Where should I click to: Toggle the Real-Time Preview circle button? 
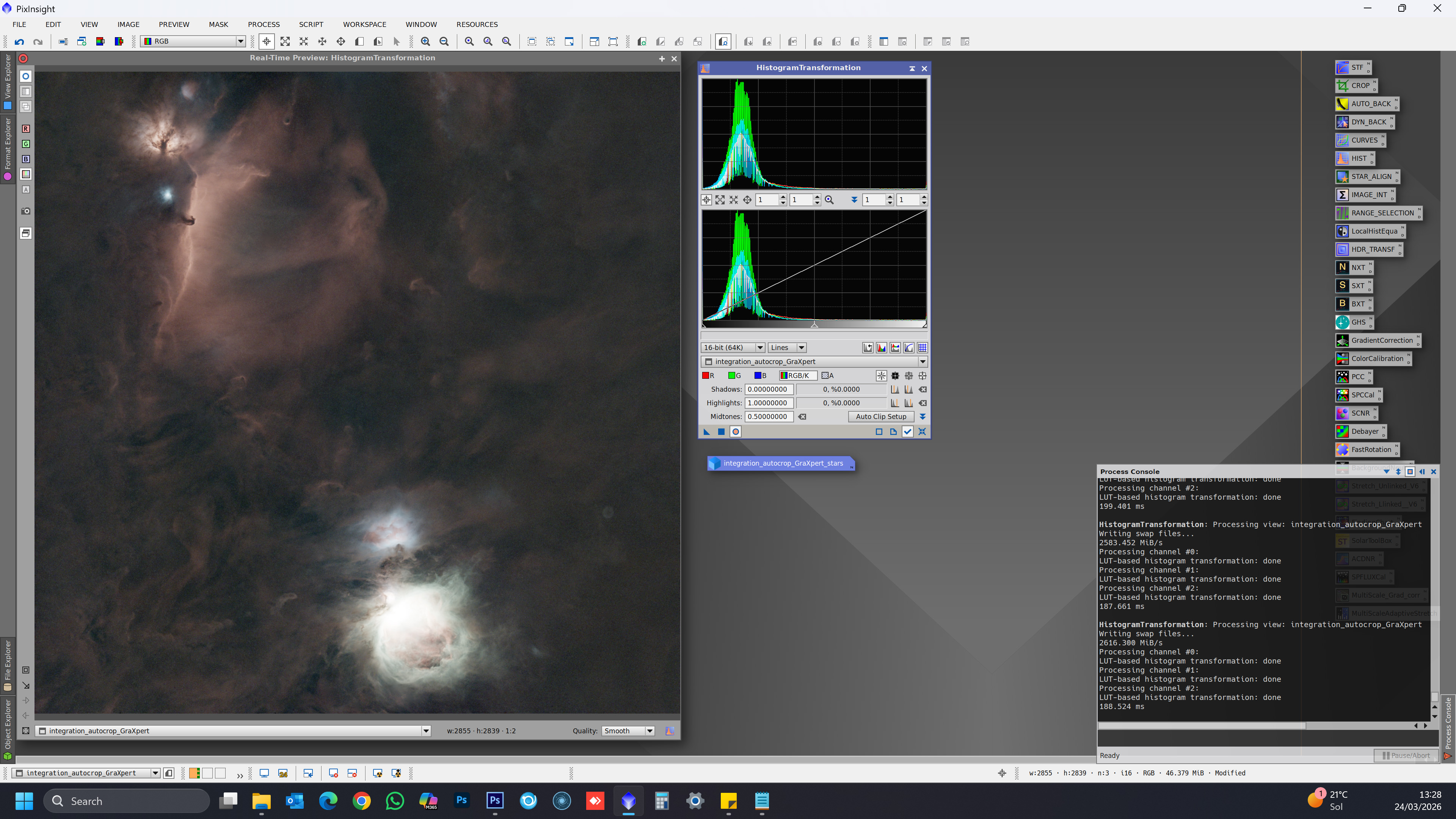point(735,432)
